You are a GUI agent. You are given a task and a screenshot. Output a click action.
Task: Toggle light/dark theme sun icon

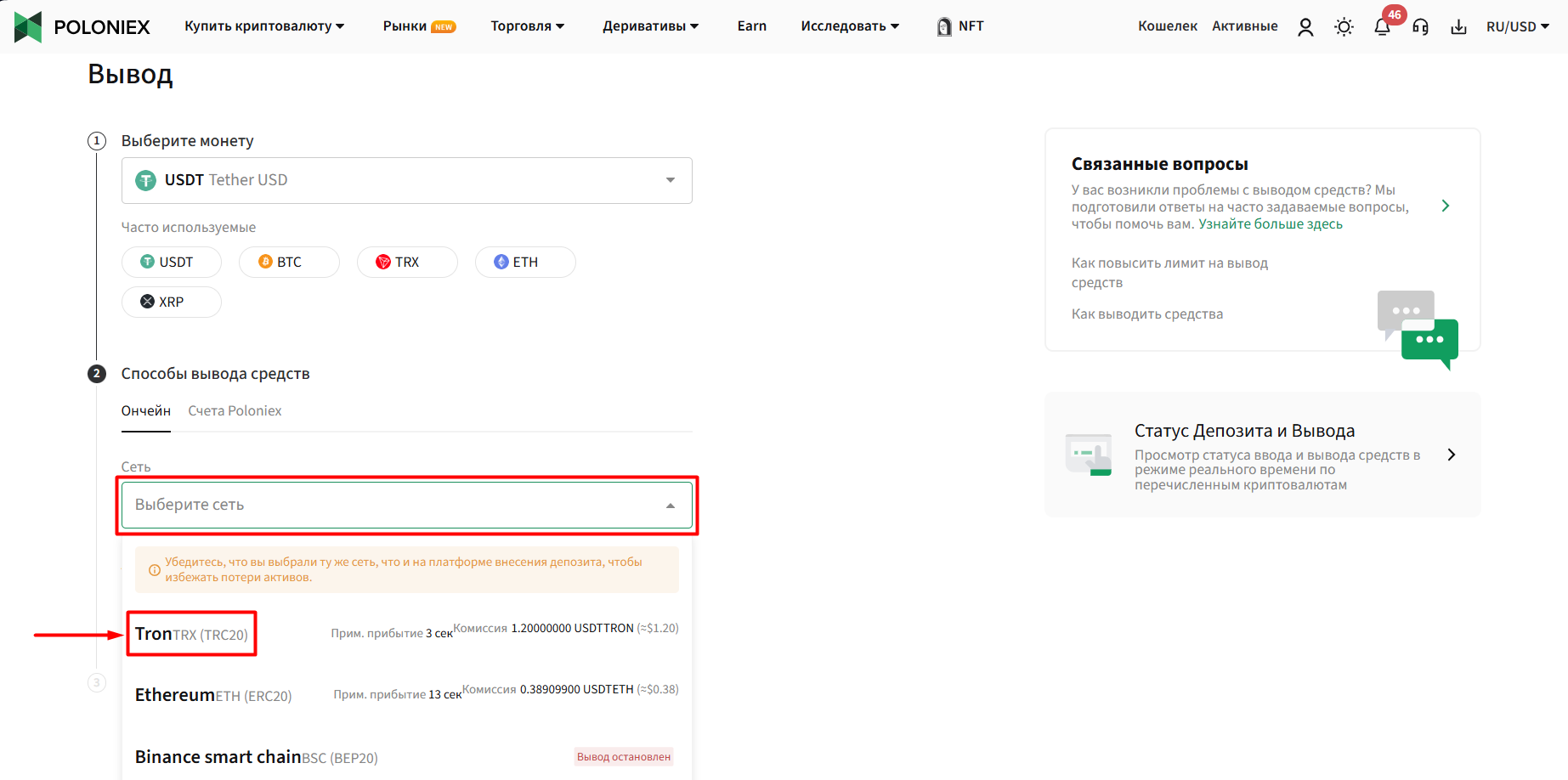pos(1344,27)
